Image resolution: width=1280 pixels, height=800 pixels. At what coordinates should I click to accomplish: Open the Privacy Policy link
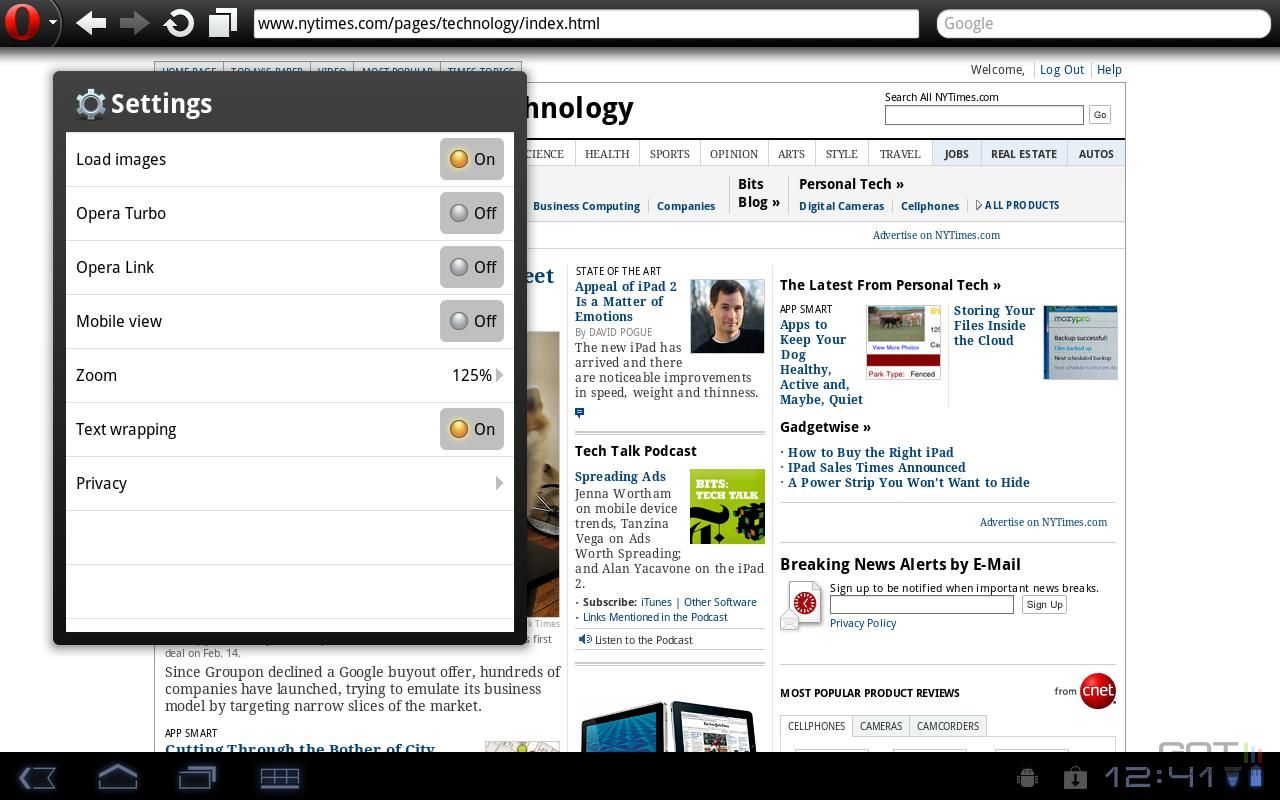coord(863,623)
